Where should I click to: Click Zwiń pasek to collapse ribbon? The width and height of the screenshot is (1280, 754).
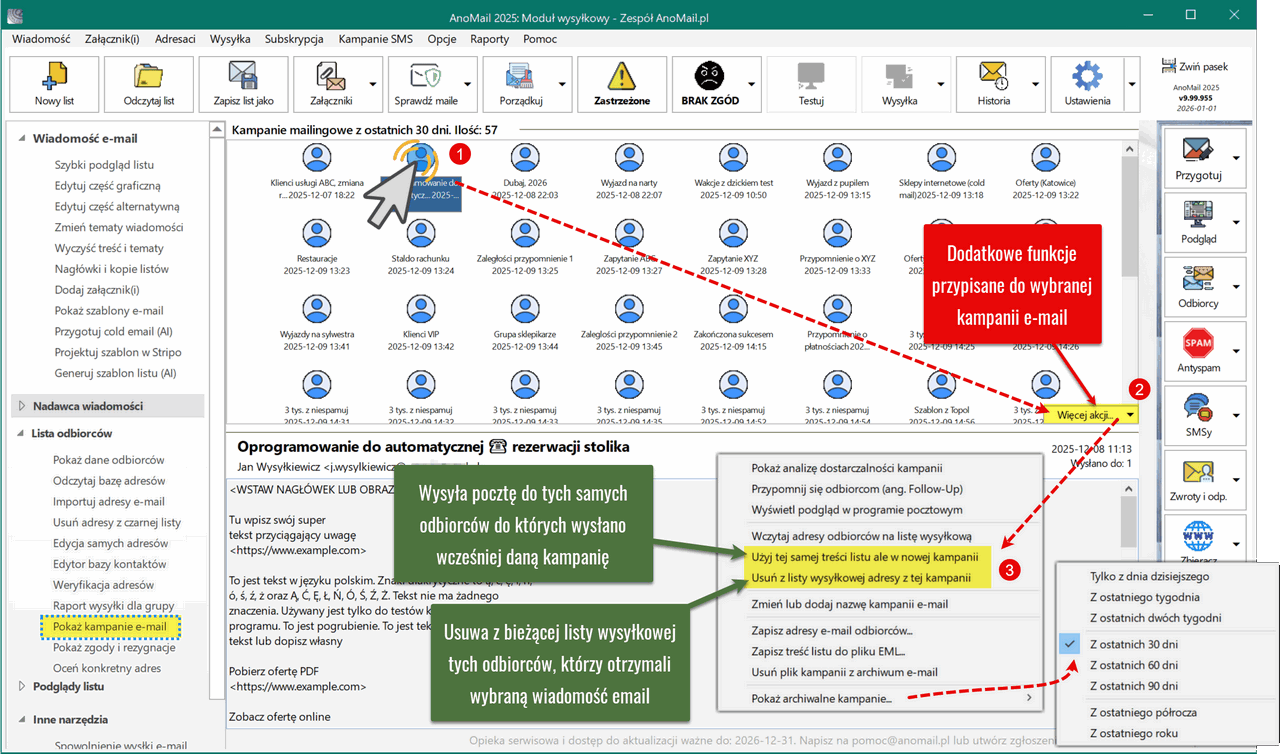point(1196,66)
